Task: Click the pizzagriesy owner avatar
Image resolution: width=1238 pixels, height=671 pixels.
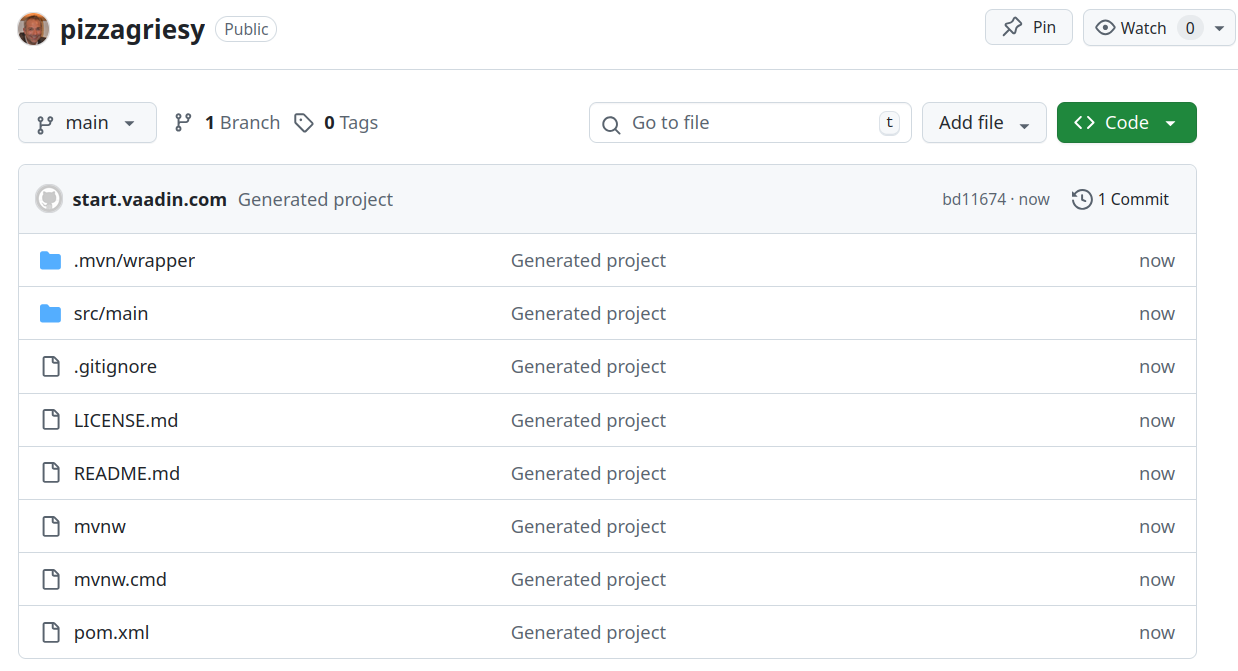Action: tap(34, 29)
